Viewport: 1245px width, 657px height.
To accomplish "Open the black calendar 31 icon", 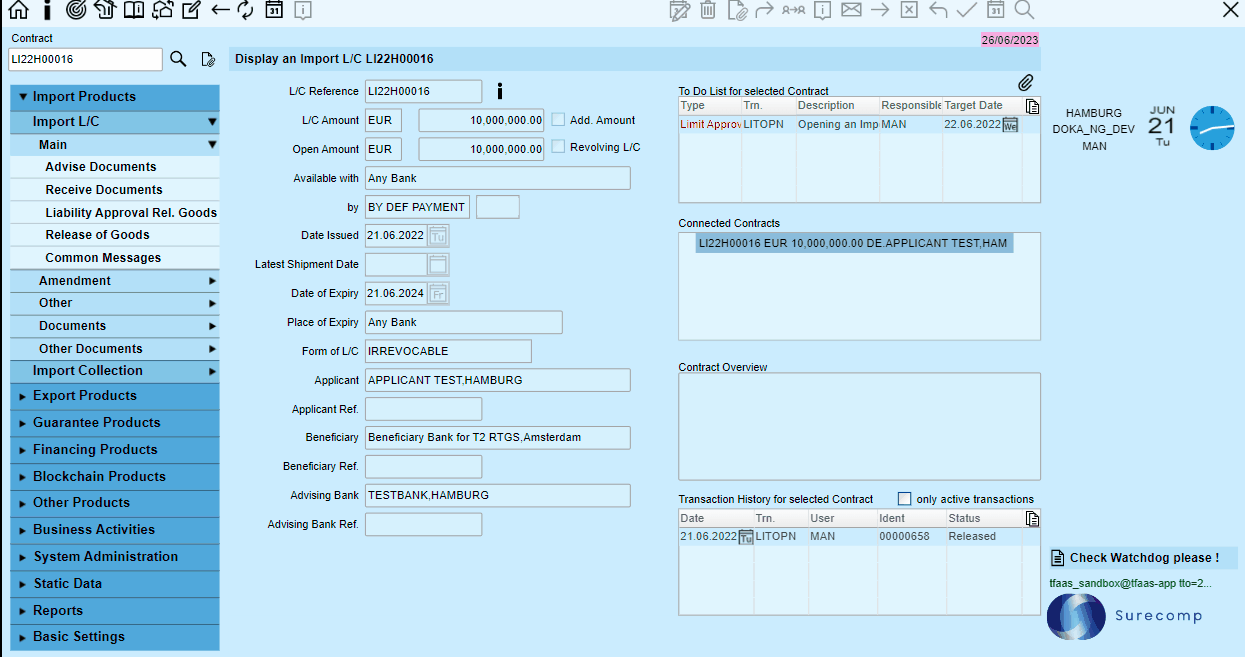I will click(x=274, y=10).
